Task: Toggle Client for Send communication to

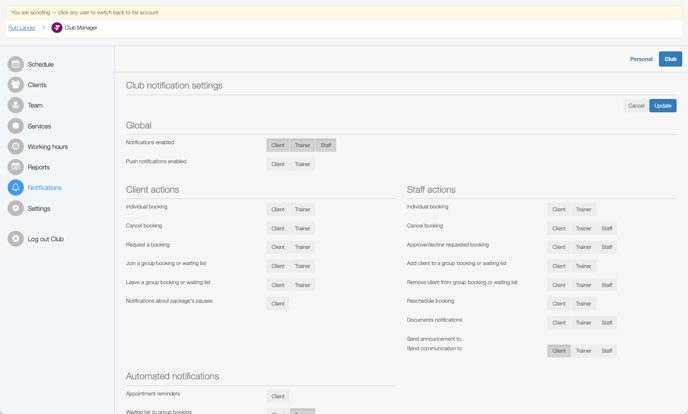Action: pos(559,351)
